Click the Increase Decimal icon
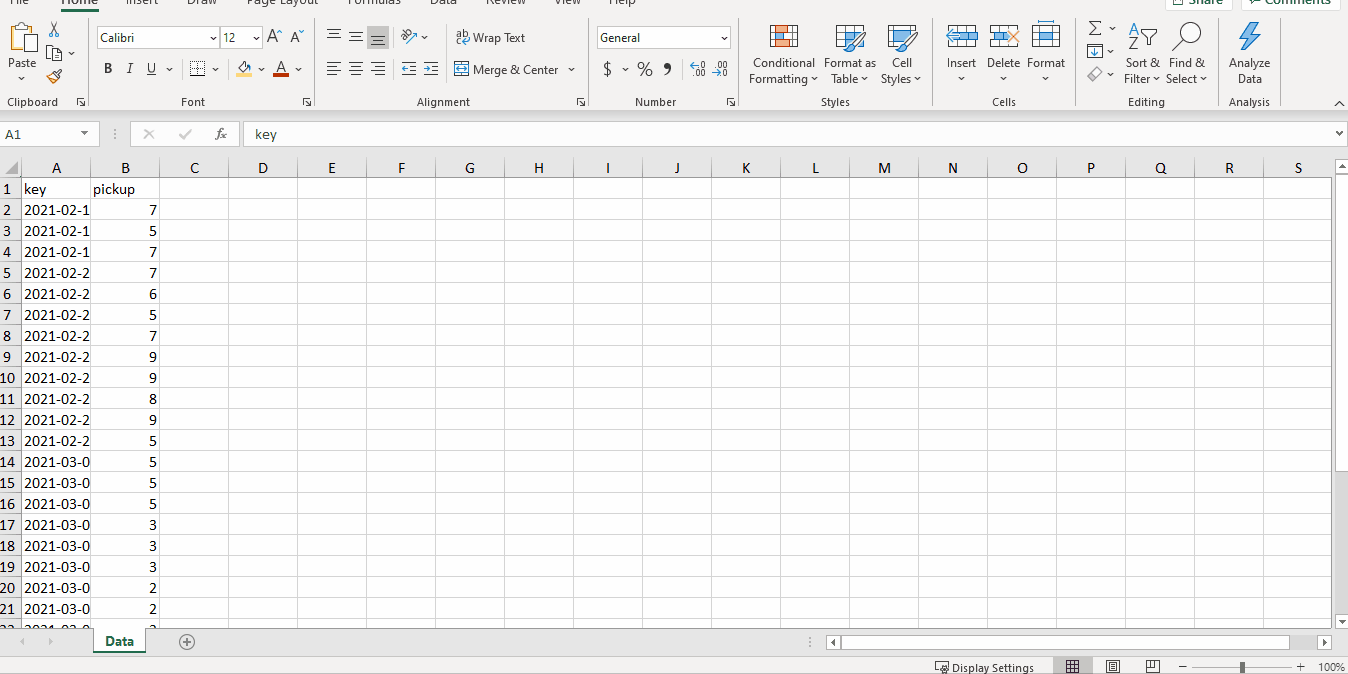The width and height of the screenshot is (1348, 674). 698,69
